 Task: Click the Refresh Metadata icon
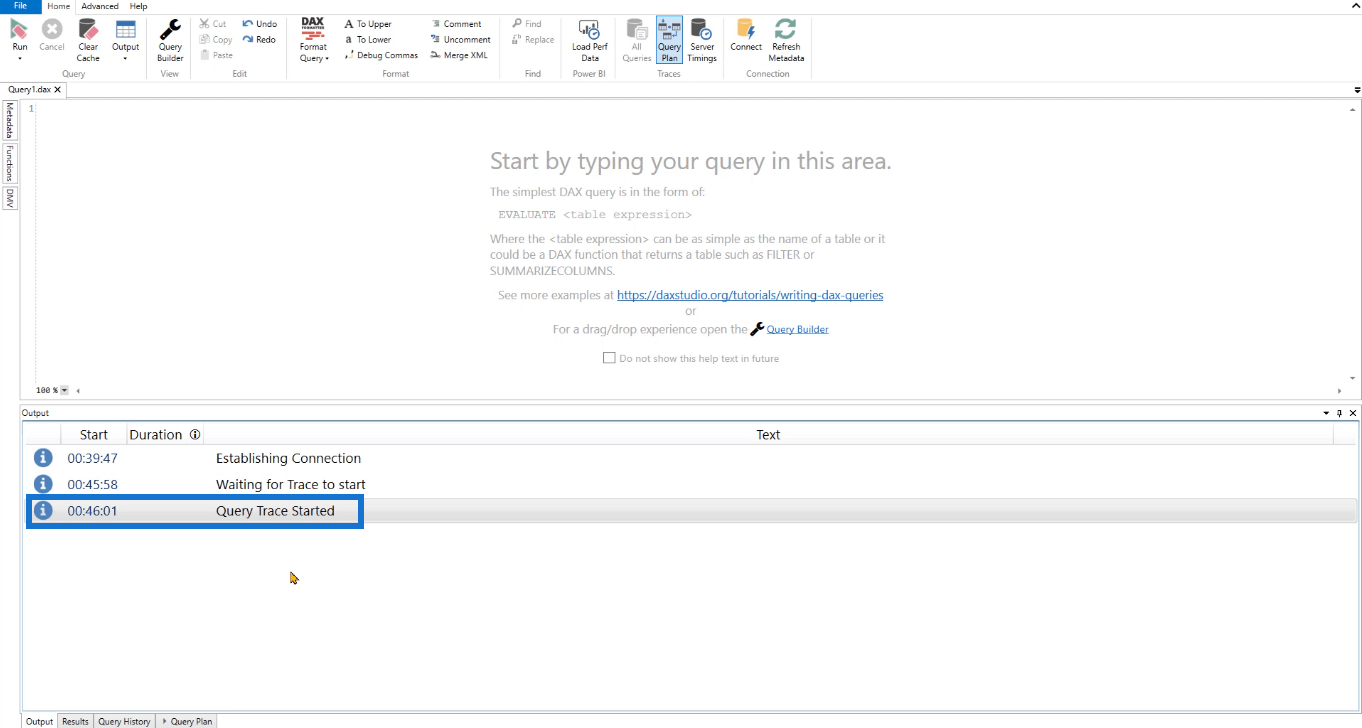[786, 30]
